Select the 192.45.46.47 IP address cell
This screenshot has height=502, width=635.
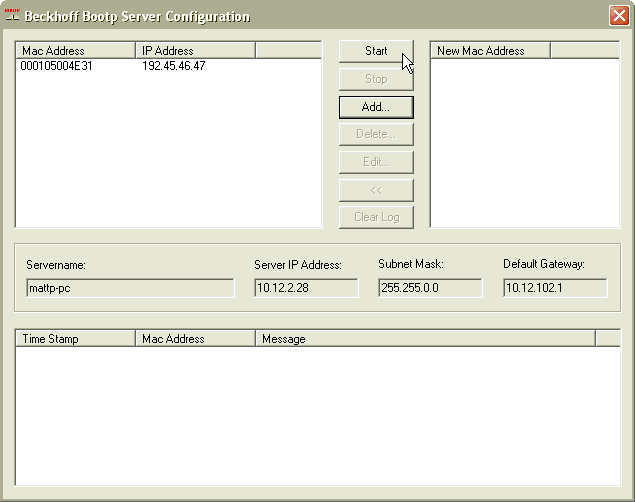[174, 66]
